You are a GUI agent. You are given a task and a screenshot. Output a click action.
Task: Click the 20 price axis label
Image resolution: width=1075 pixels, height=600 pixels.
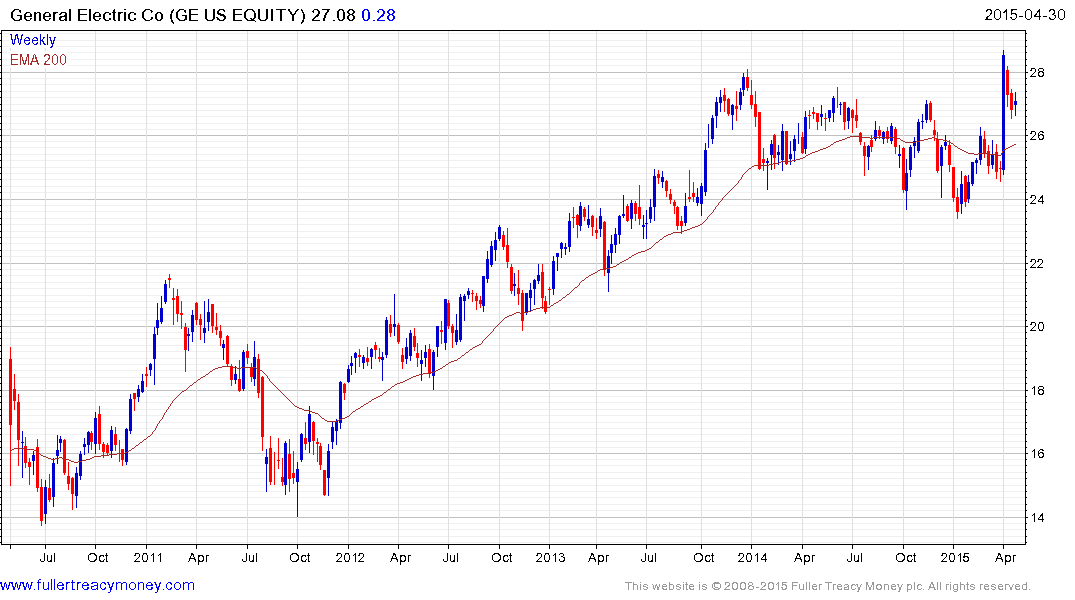click(1037, 326)
